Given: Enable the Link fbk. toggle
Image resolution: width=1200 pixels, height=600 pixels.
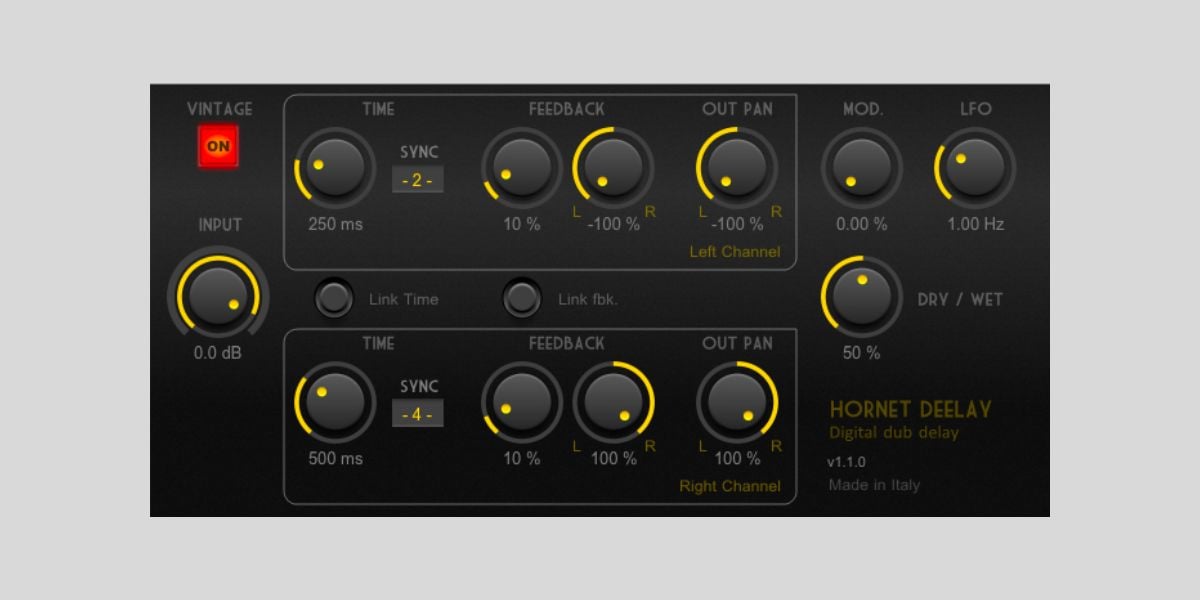Looking at the screenshot, I should 521,298.
